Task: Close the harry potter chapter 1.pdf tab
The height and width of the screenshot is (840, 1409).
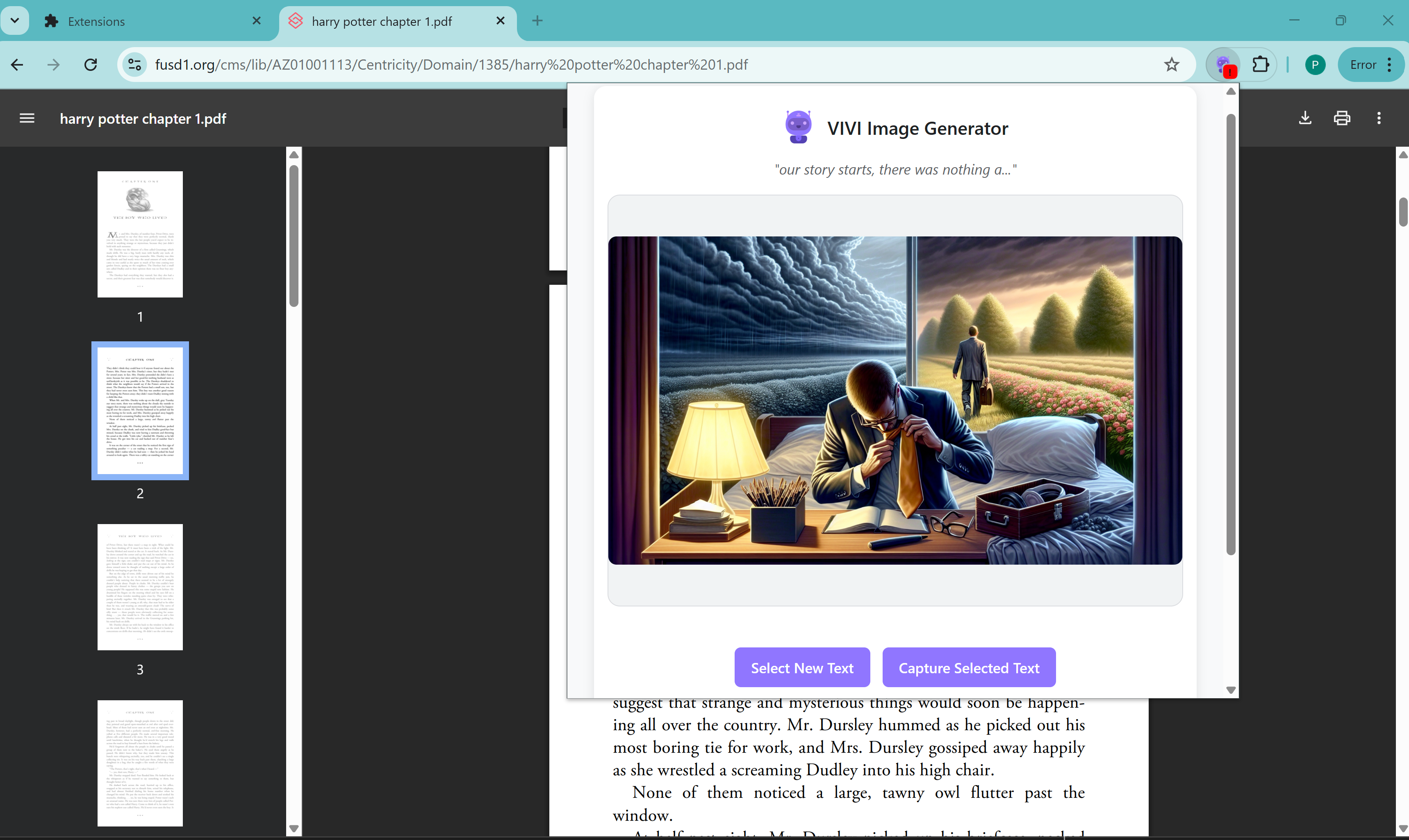Action: (x=500, y=21)
